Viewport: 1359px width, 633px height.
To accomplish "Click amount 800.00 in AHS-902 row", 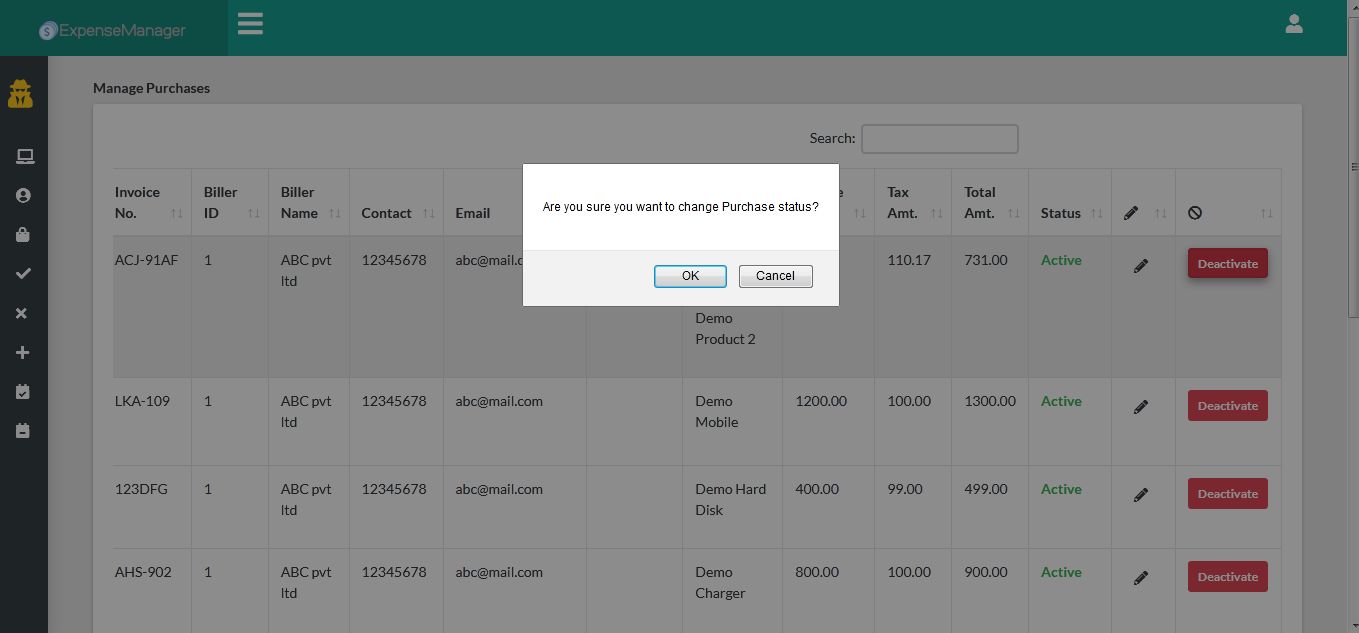I will [x=817, y=572].
